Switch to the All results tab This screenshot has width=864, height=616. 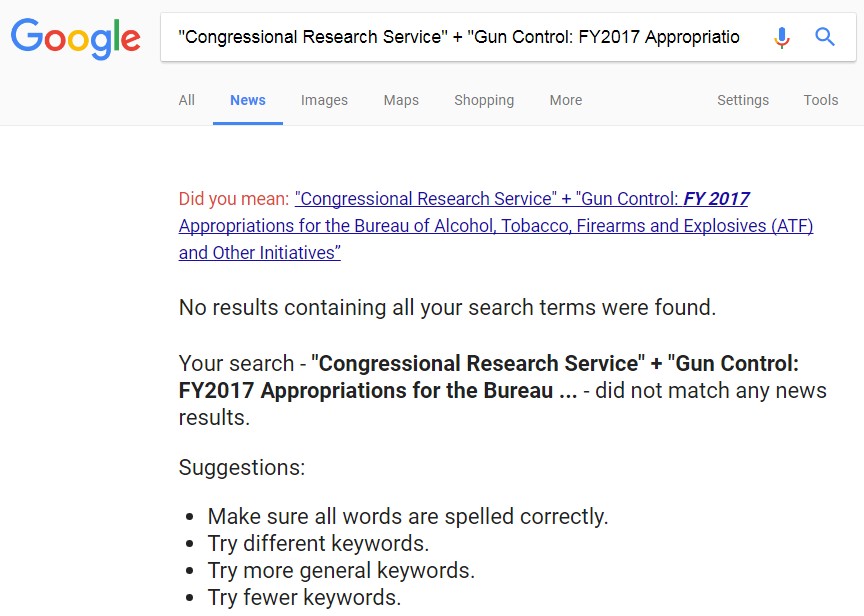coord(187,100)
